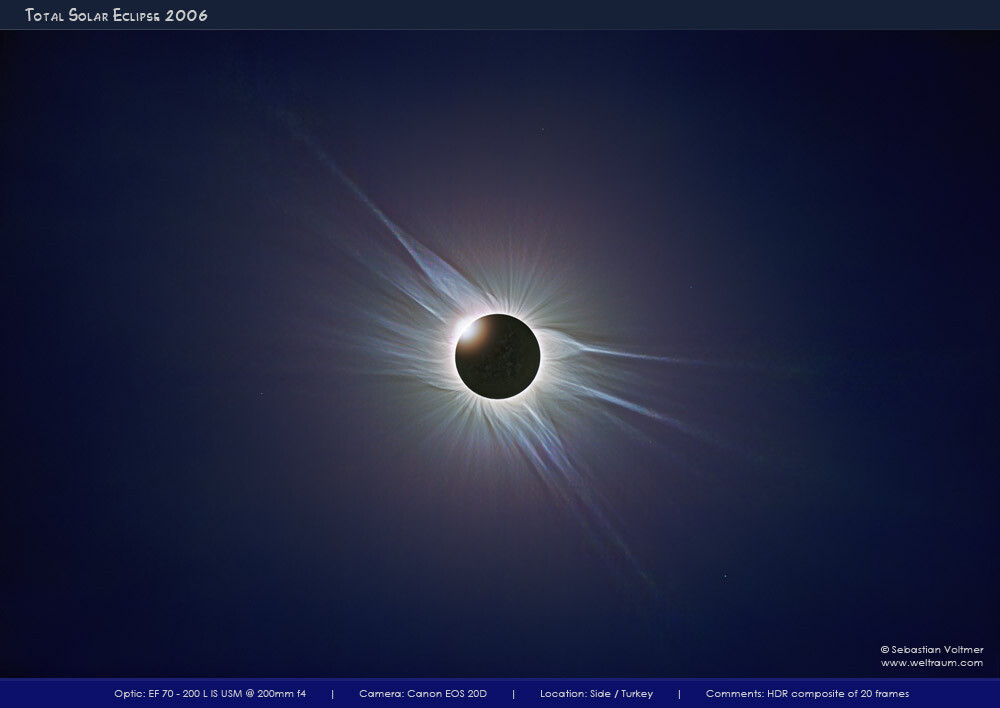Viewport: 1000px width, 708px height.
Task: Click the '200mm f4' focal length text
Action: coord(280,694)
